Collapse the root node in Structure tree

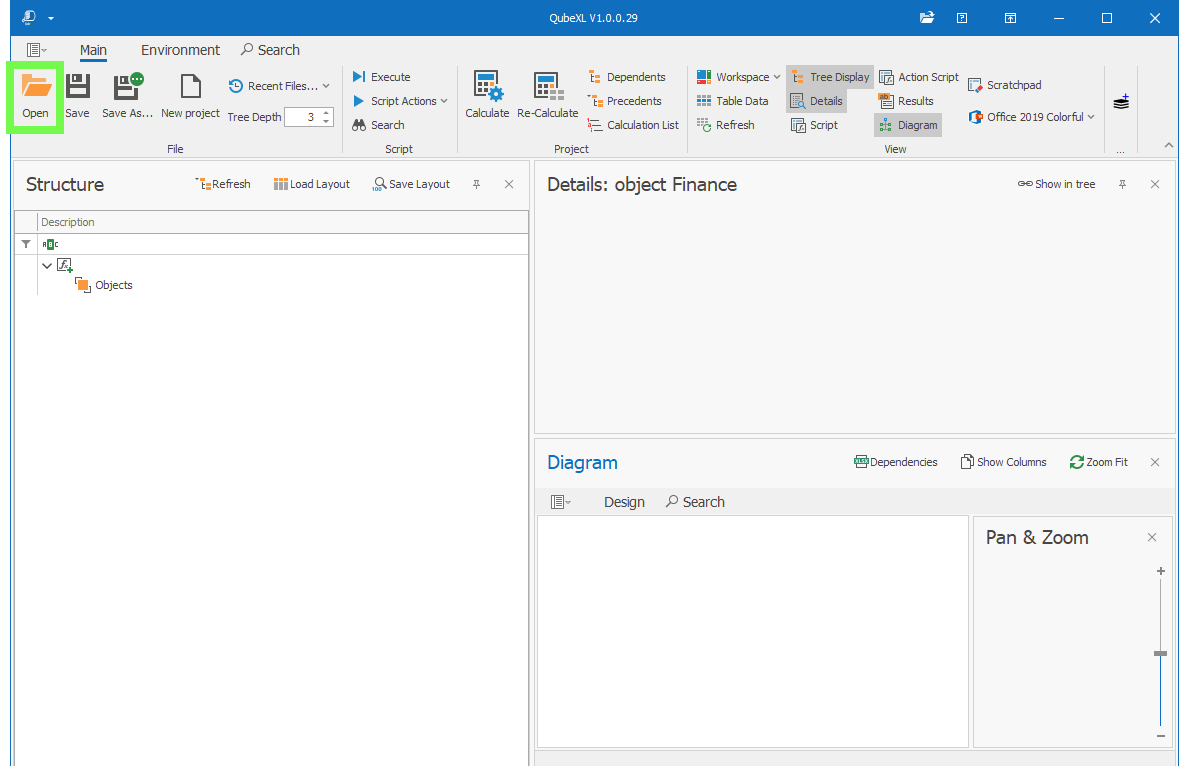[x=47, y=266]
